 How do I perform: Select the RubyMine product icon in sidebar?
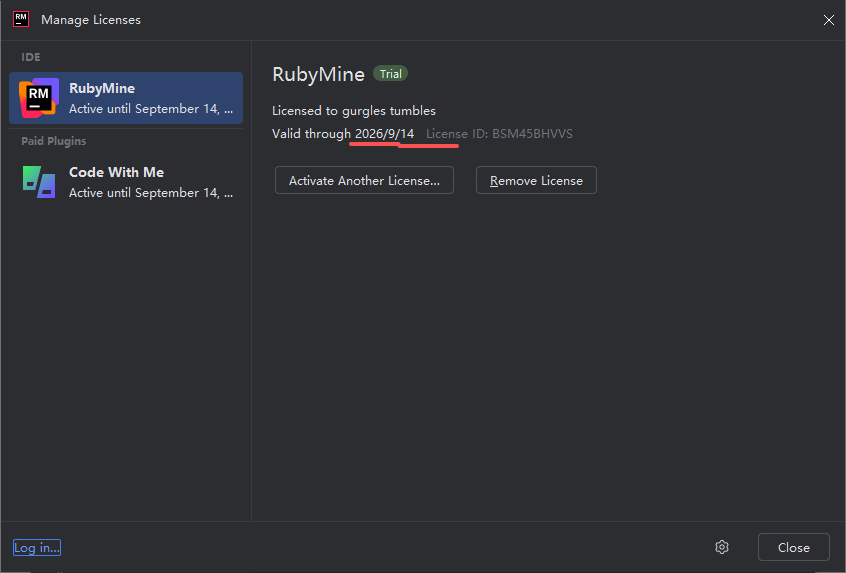point(39,98)
